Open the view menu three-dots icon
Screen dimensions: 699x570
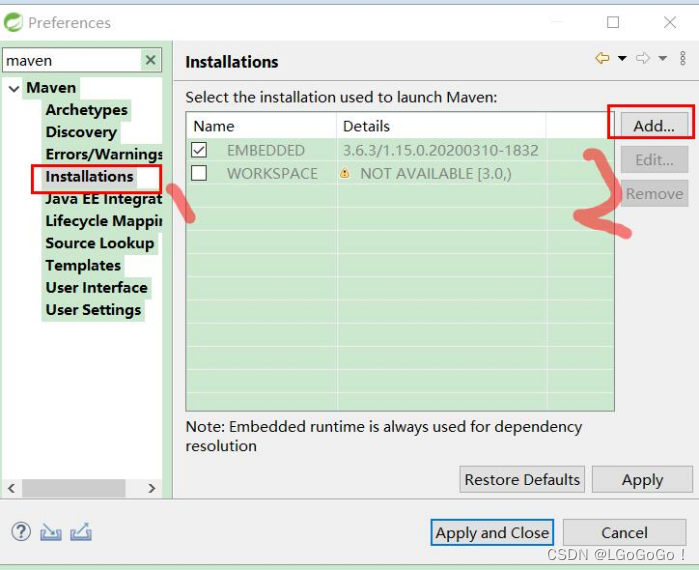pyautogui.click(x=683, y=58)
